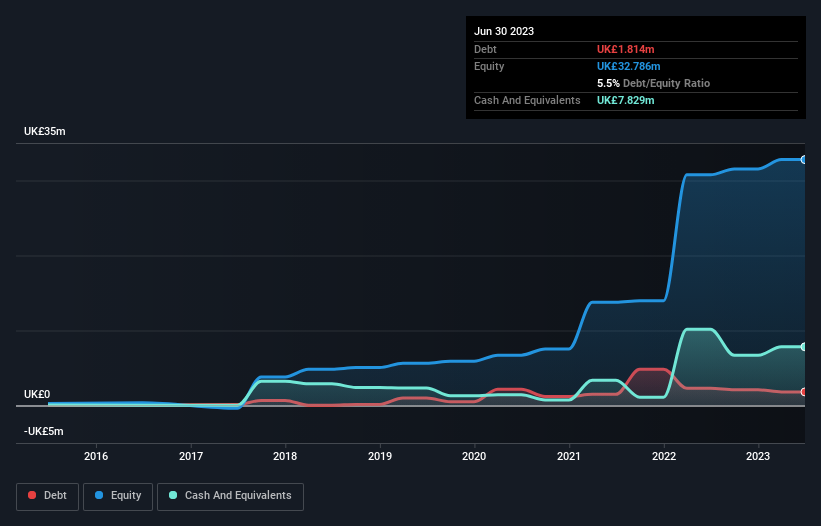Toggle Cash And Equivalents legend button
821x526 pixels.
[x=230, y=496]
